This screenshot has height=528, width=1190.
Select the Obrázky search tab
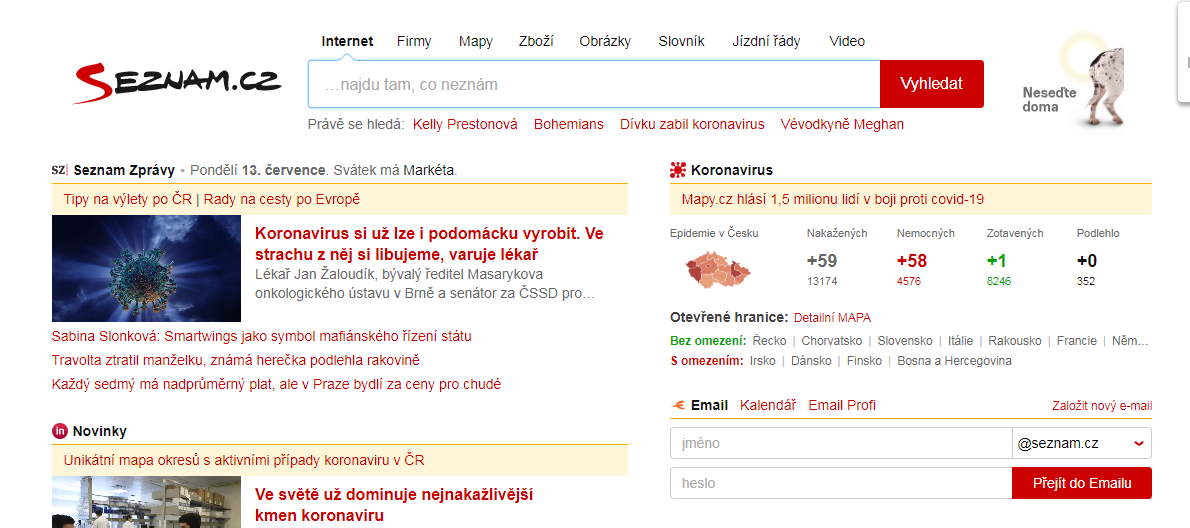pyautogui.click(x=605, y=41)
